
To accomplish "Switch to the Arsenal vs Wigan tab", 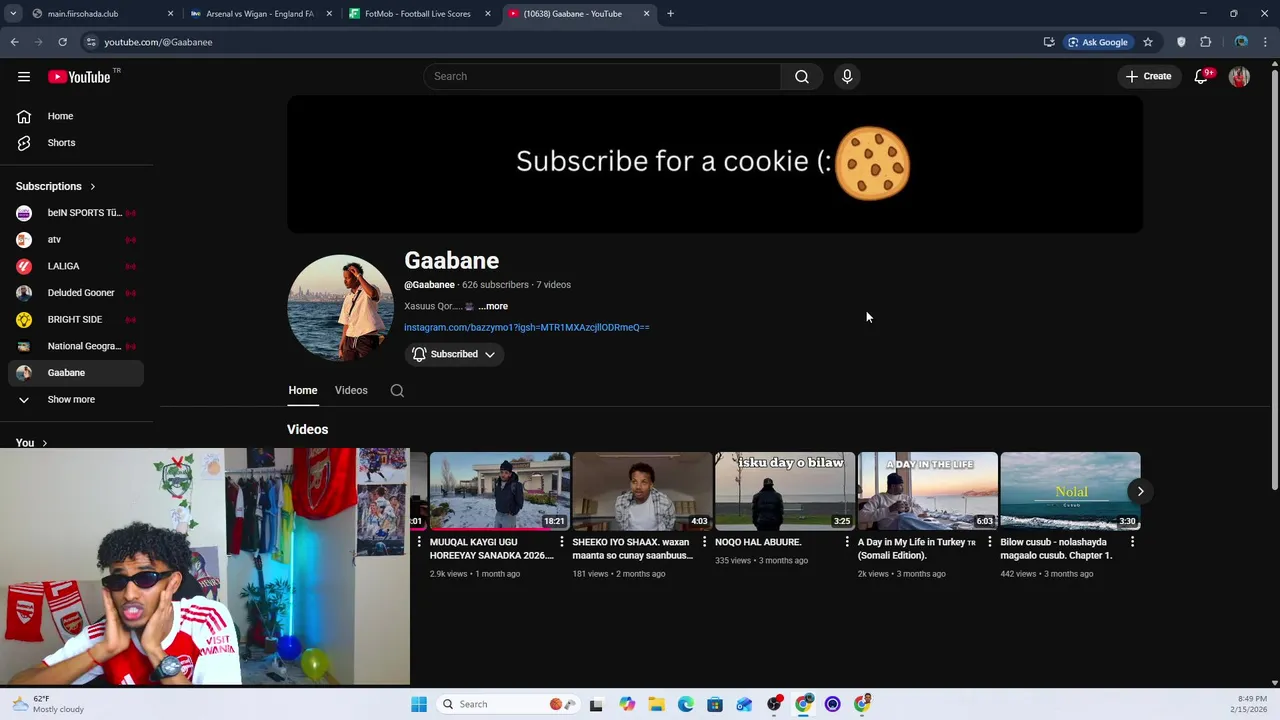I will click(260, 14).
